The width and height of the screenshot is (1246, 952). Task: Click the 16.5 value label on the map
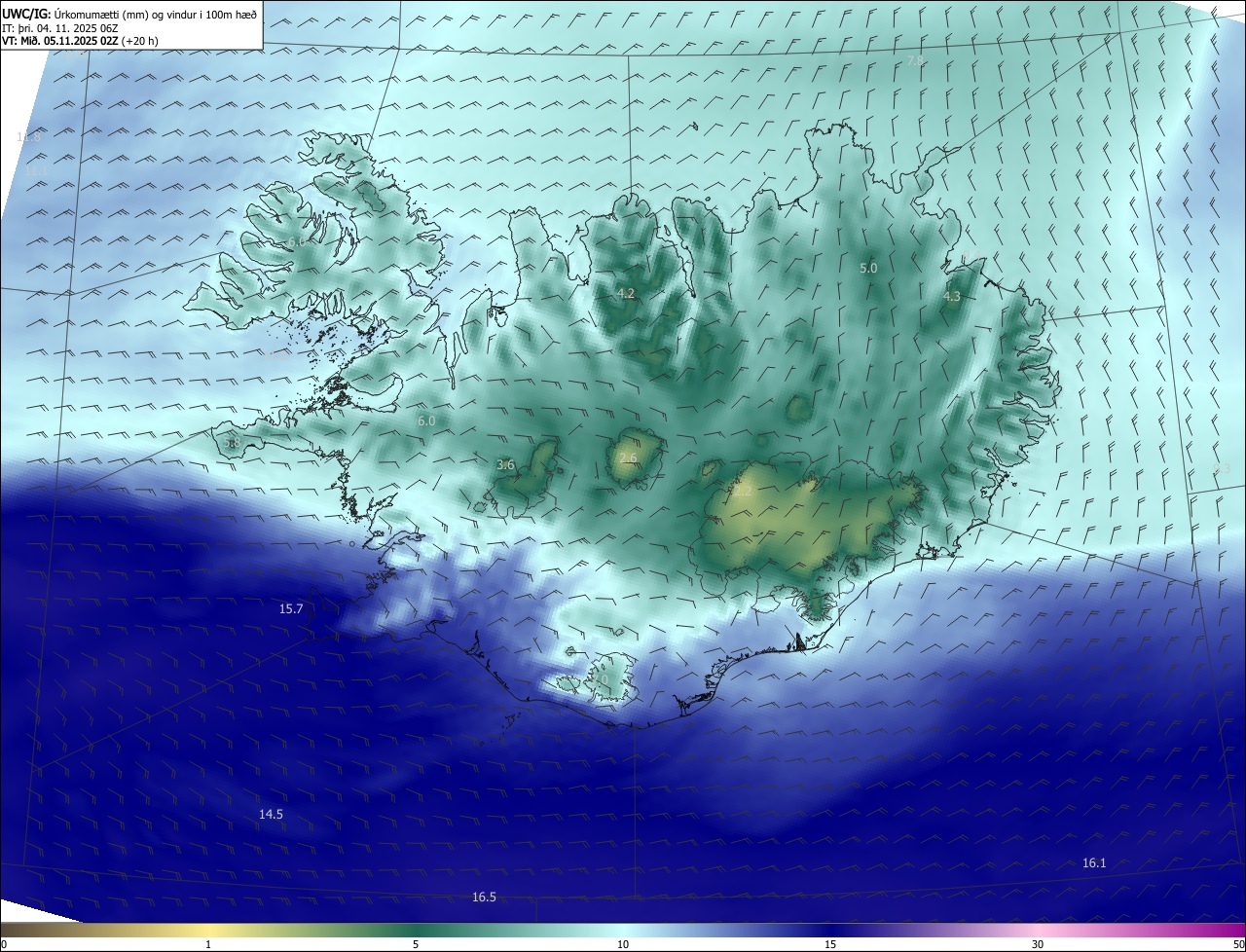click(x=484, y=897)
